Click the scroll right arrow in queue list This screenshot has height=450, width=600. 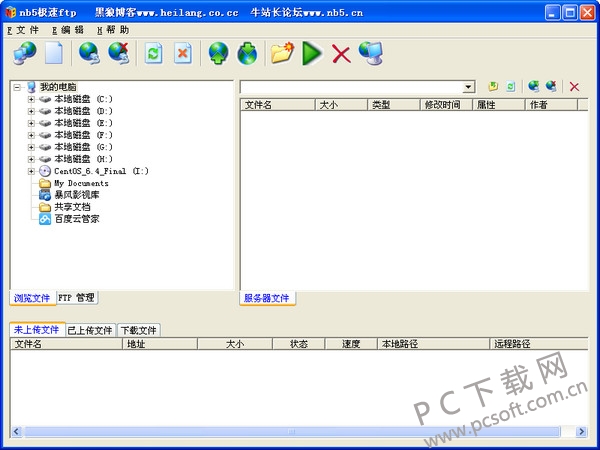point(582,432)
